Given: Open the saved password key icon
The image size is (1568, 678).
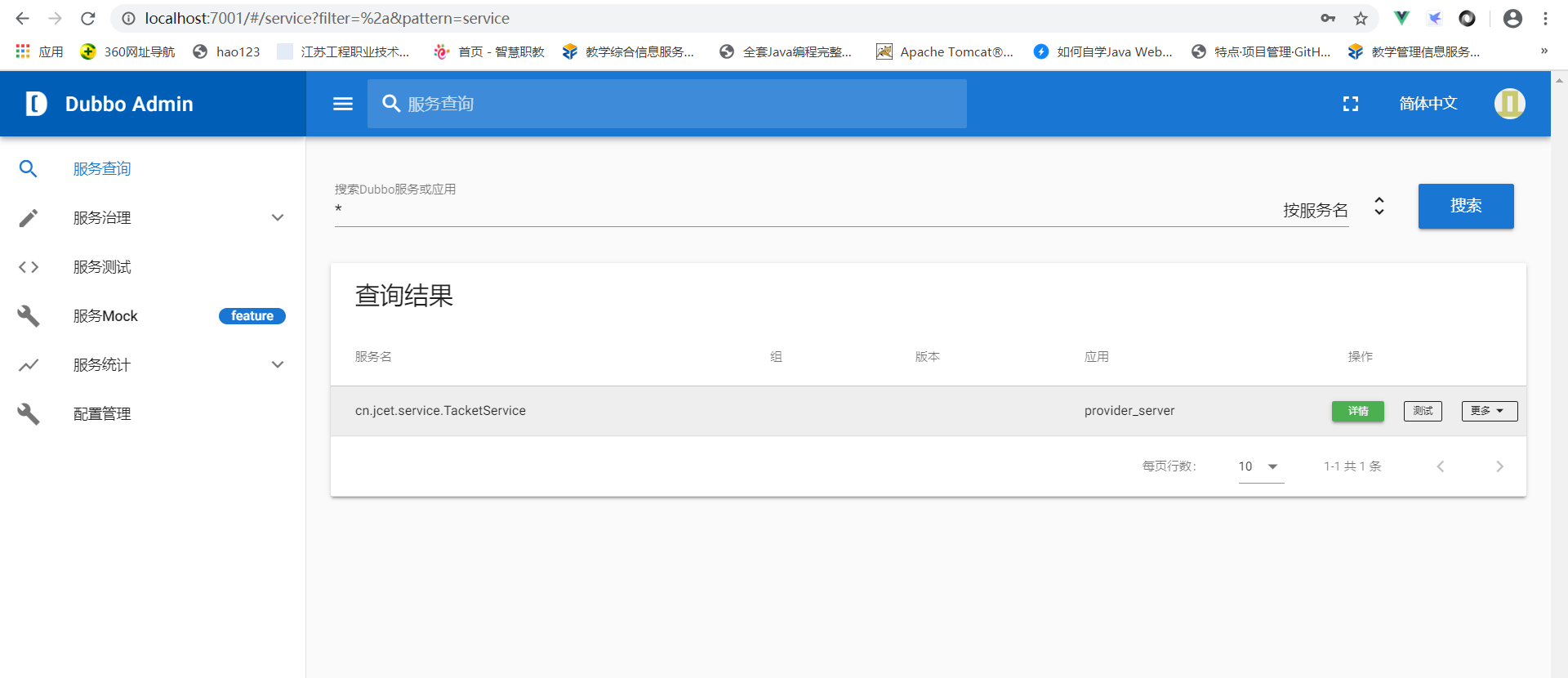Looking at the screenshot, I should [1328, 18].
